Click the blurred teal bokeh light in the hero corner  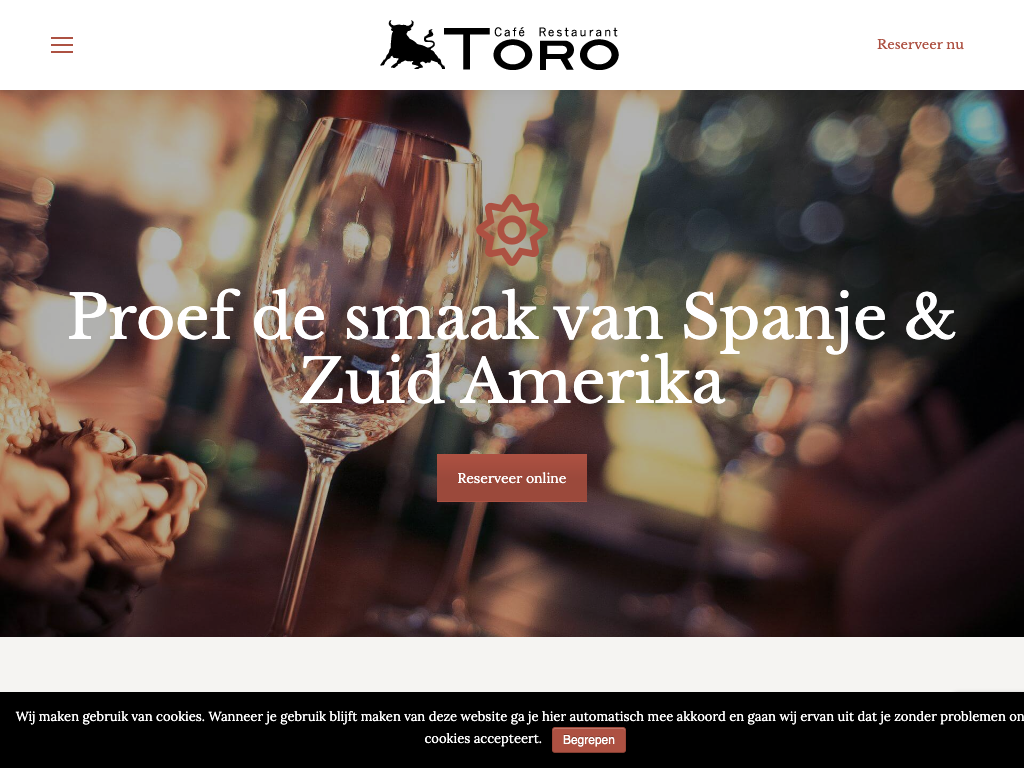point(978,121)
